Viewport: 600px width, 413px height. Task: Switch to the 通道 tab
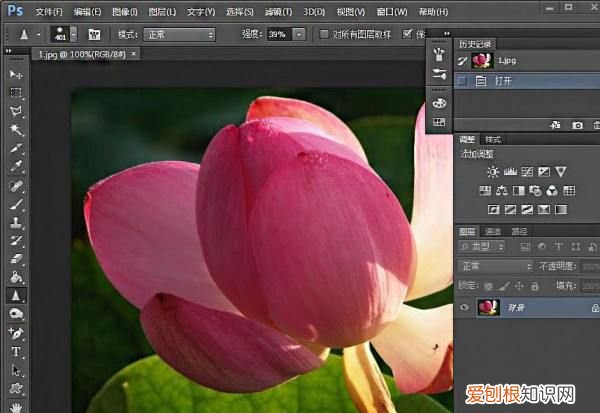coord(493,231)
